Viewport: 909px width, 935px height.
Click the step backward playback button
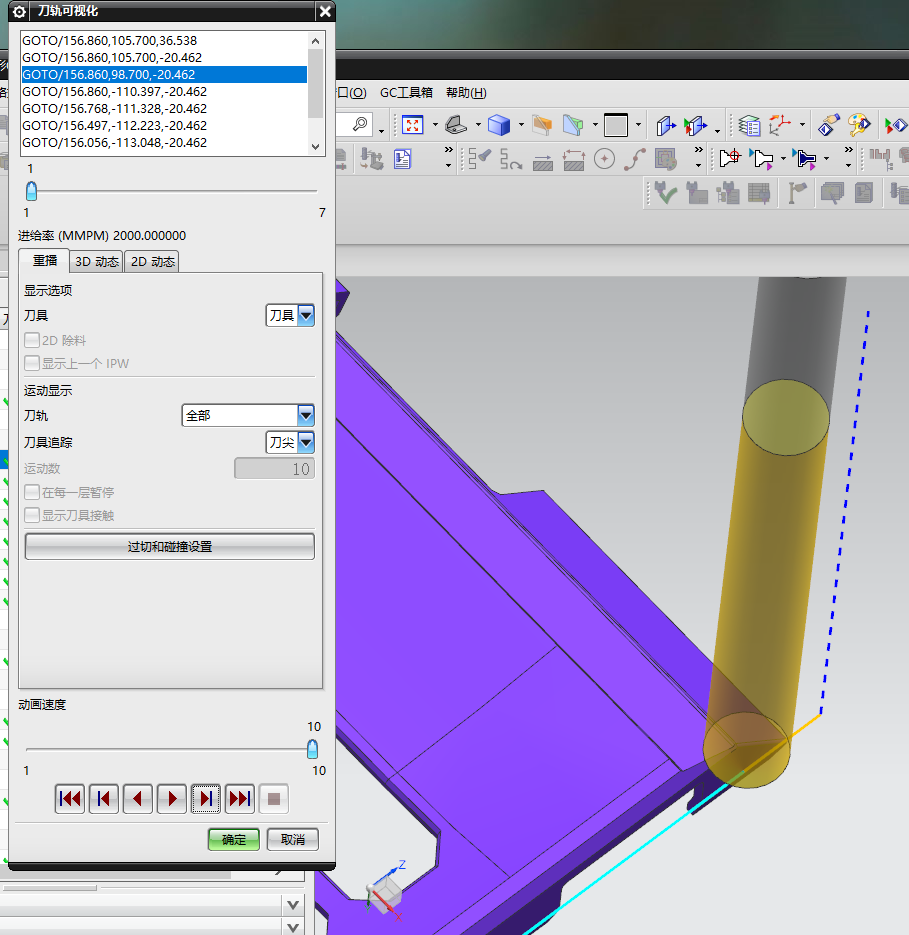(138, 798)
